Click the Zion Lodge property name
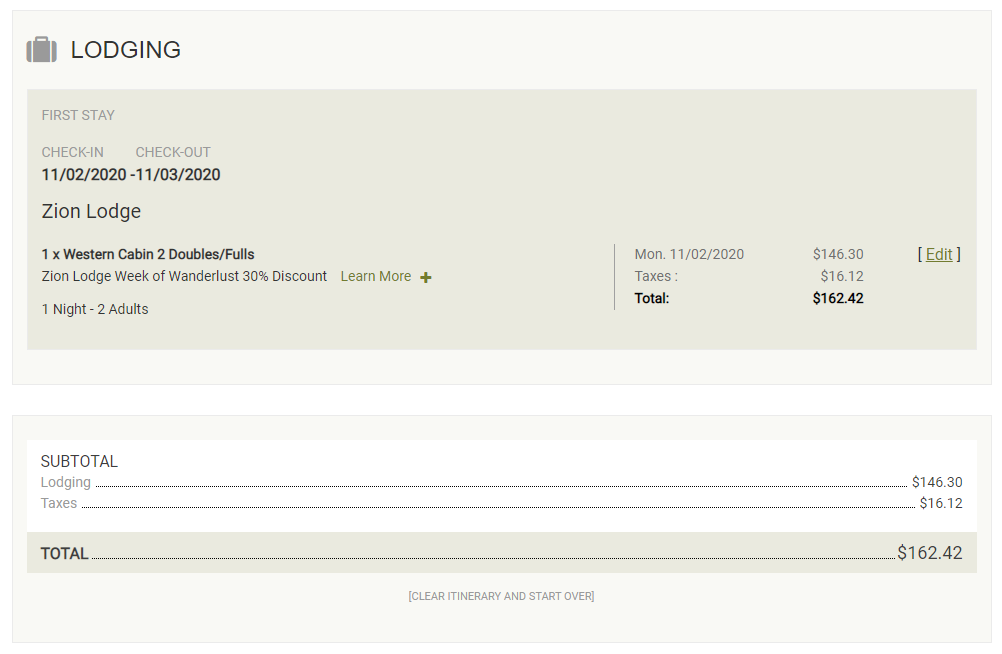This screenshot has height=654, width=1002. coord(91,211)
